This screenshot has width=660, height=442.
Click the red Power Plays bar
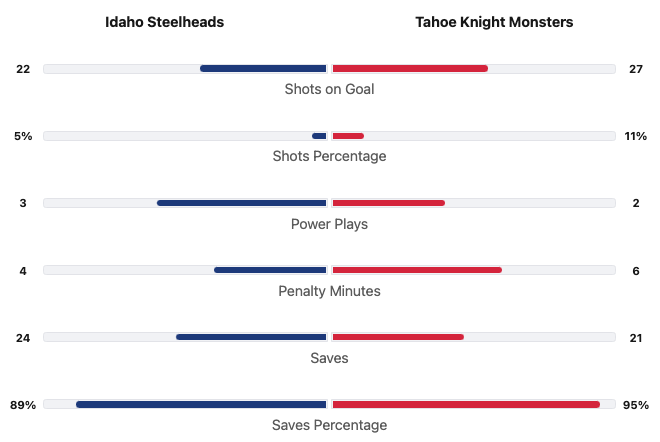[x=388, y=203]
